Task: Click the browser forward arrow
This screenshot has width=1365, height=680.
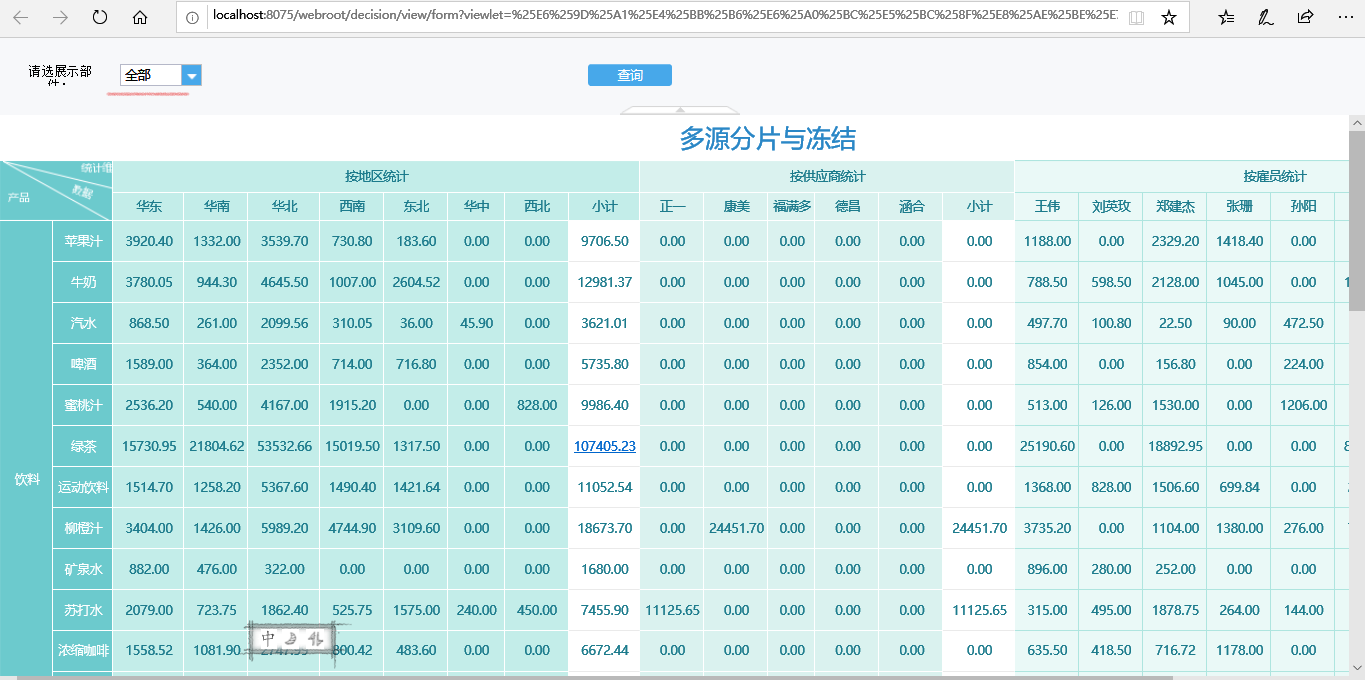Action: pos(60,17)
